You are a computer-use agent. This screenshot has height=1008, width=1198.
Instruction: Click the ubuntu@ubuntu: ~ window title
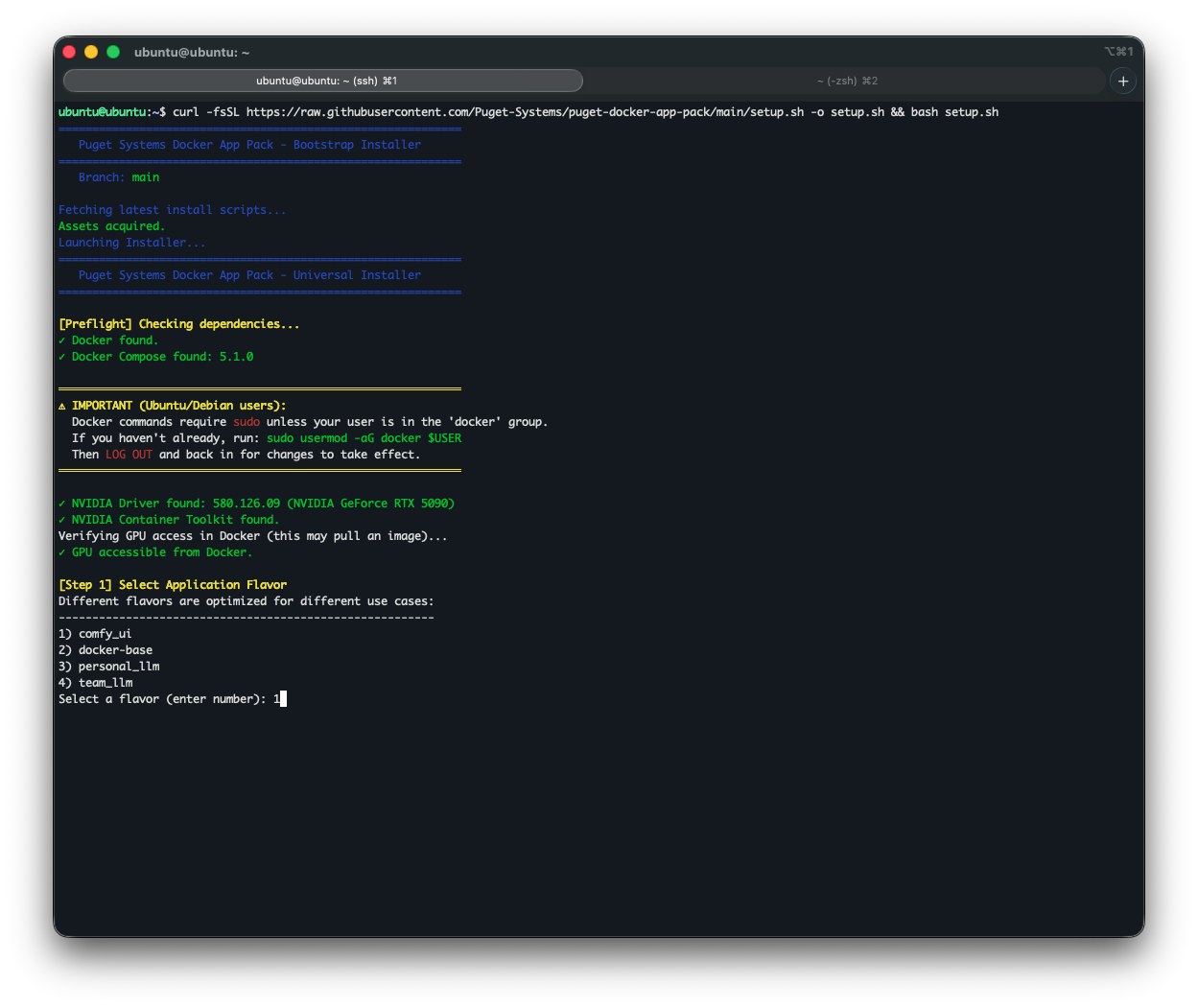[x=192, y=52]
